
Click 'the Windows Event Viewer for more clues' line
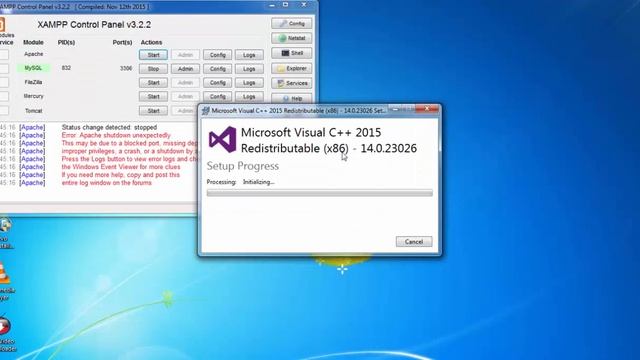(x=121, y=167)
